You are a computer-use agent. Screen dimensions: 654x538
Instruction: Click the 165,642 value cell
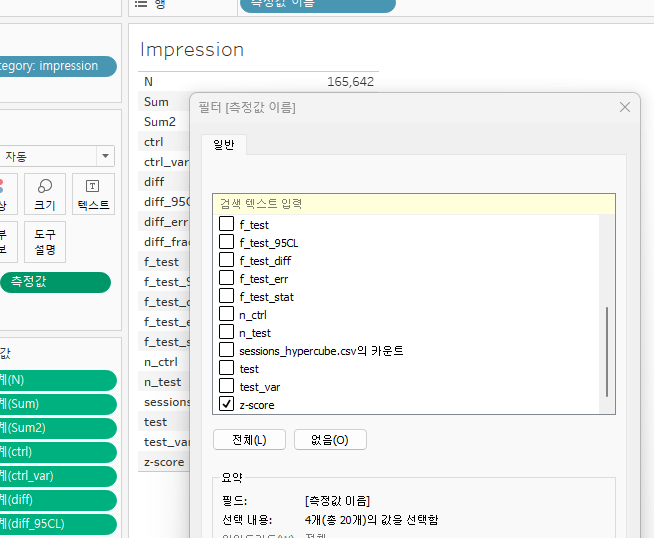pyautogui.click(x=350, y=82)
